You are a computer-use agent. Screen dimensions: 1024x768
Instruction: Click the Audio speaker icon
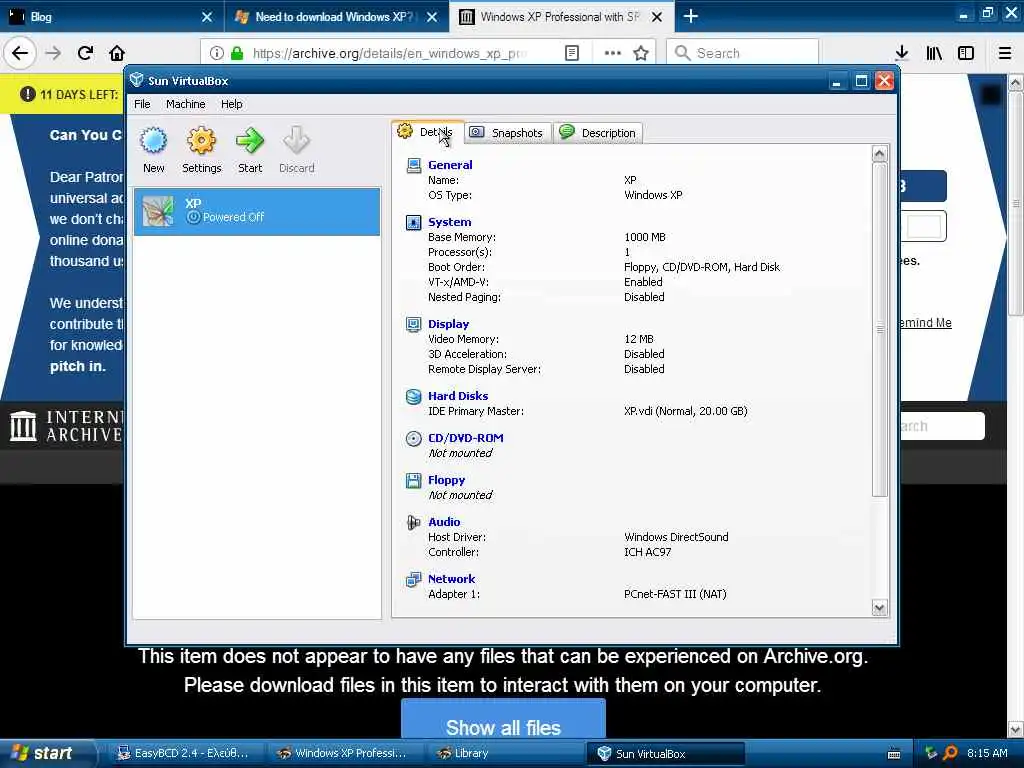[x=413, y=522]
